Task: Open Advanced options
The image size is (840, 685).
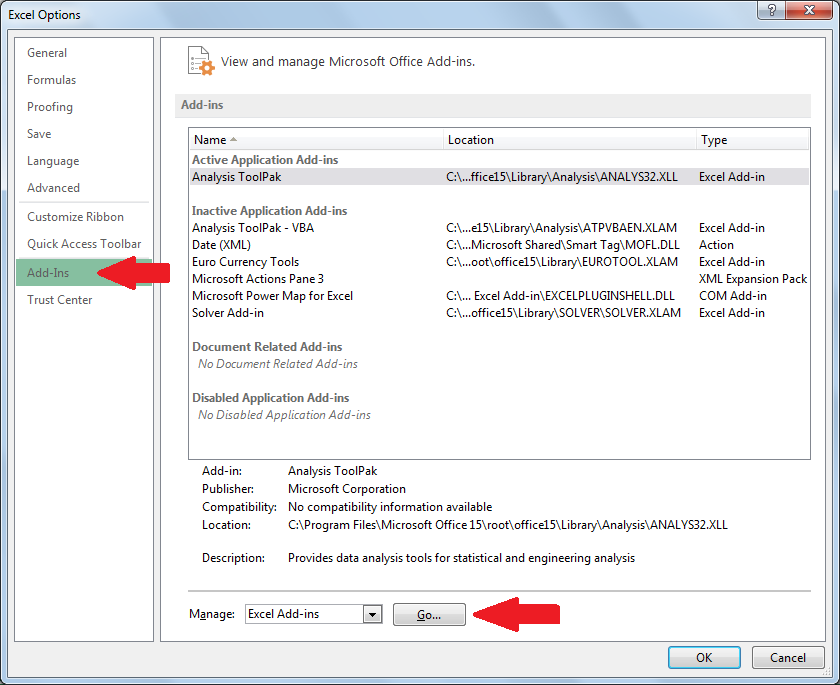Action: point(54,188)
